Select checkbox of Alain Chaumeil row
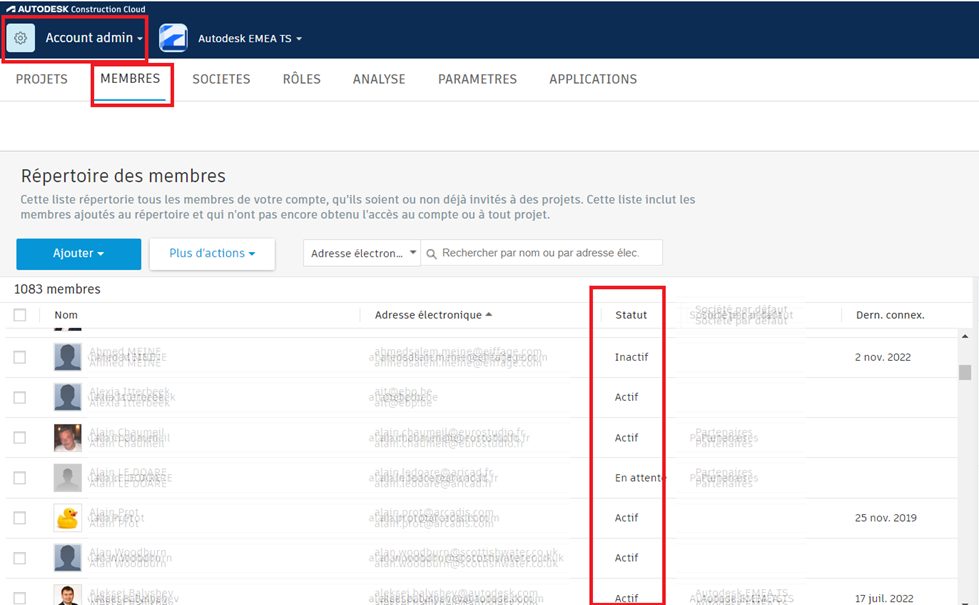 pos(20,438)
